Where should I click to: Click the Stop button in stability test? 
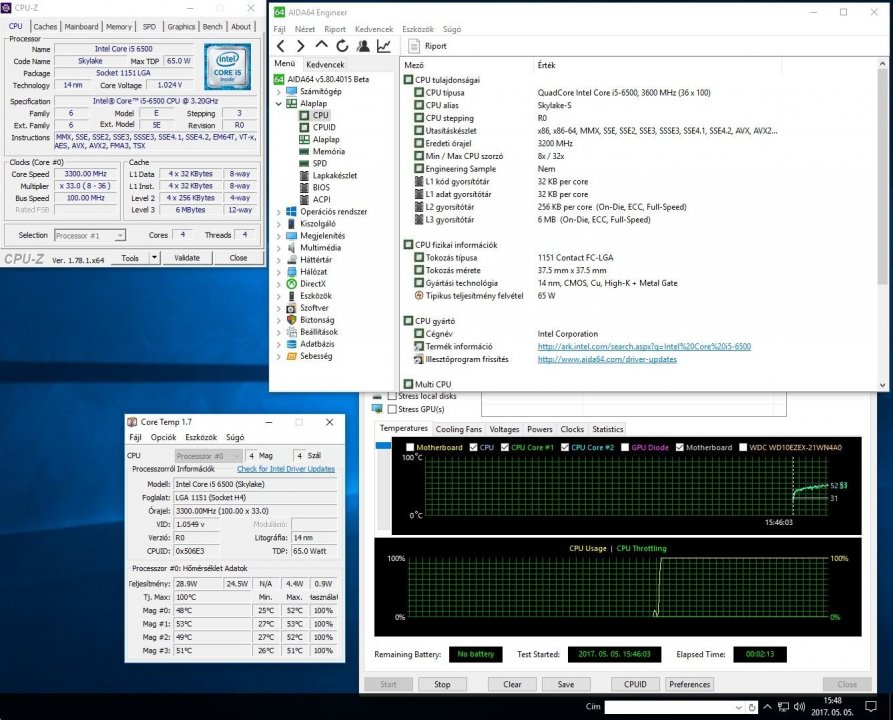(443, 684)
